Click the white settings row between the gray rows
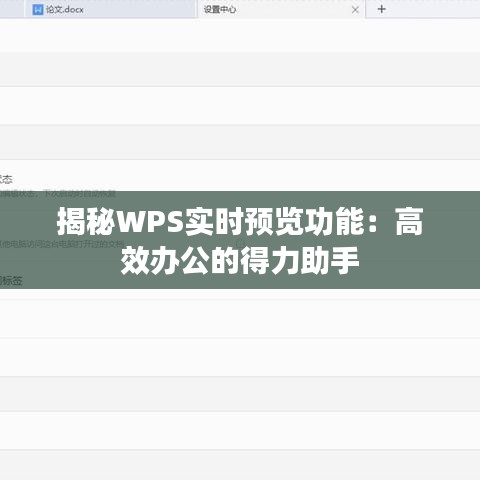 pyautogui.click(x=240, y=106)
